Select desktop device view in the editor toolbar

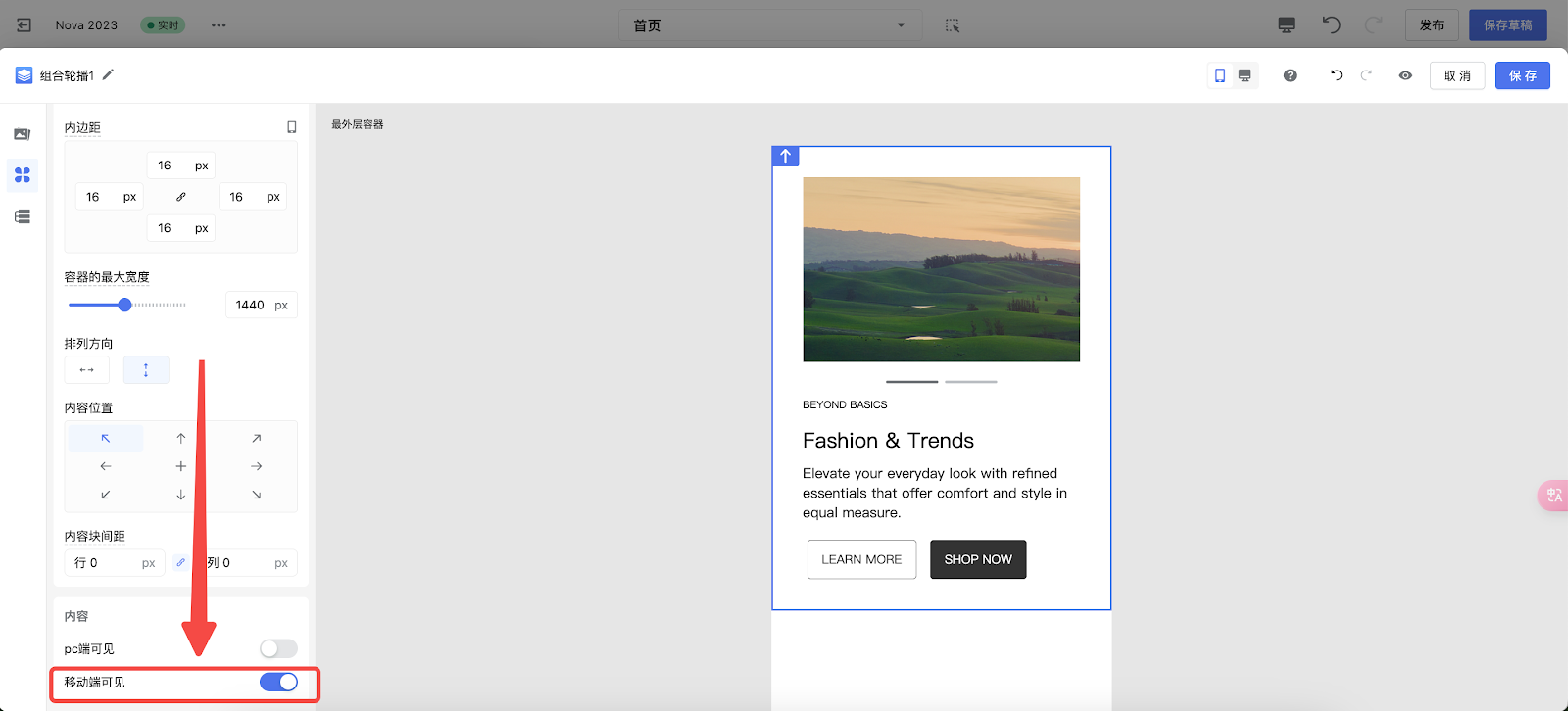pyautogui.click(x=1245, y=75)
